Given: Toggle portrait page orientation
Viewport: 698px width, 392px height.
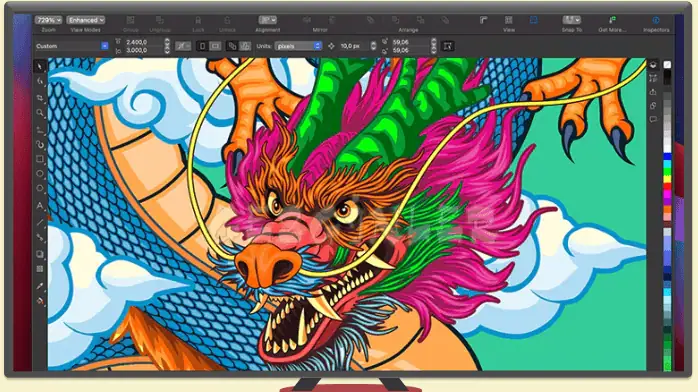Looking at the screenshot, I should (x=202, y=46).
